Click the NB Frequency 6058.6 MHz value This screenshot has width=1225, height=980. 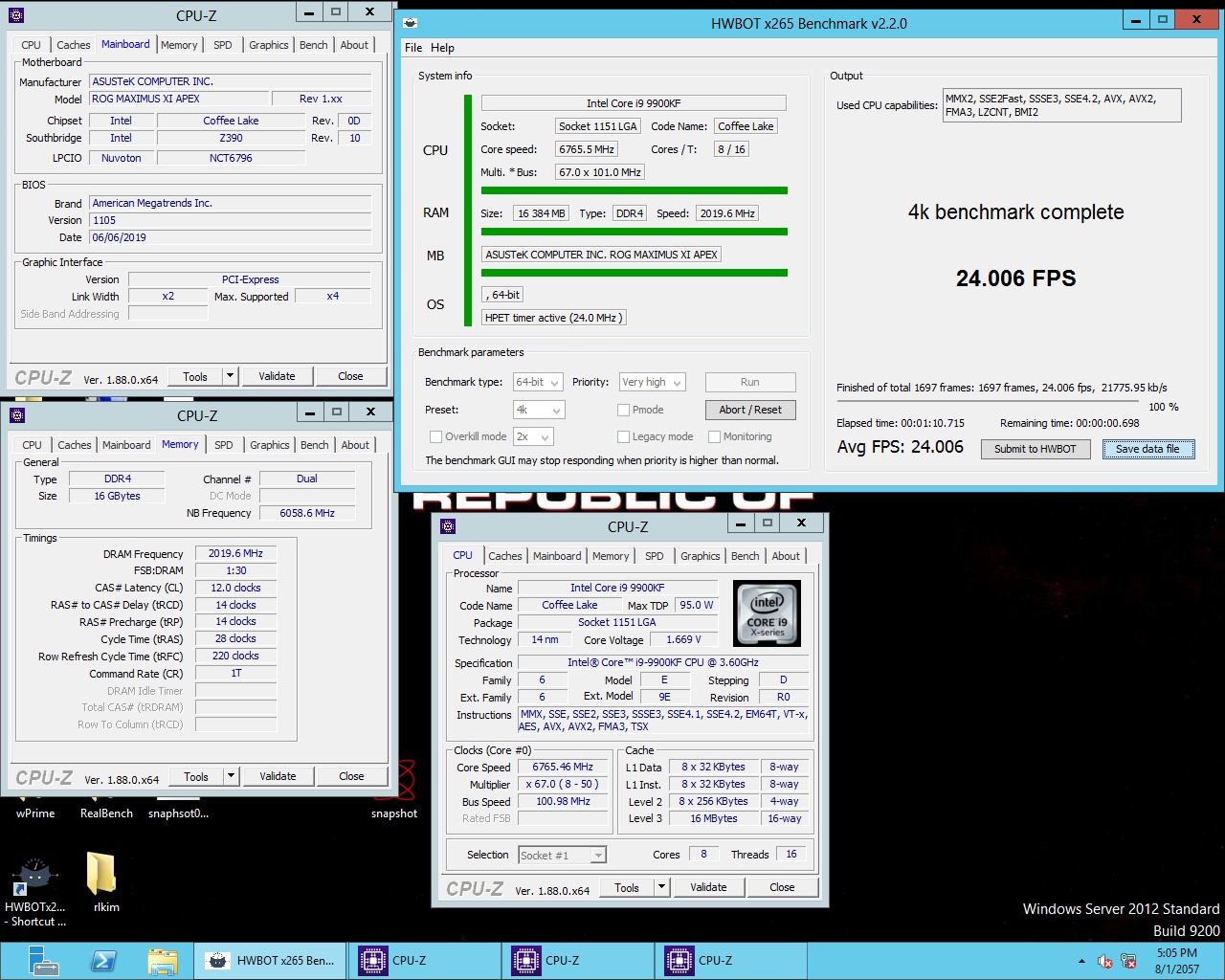point(307,513)
